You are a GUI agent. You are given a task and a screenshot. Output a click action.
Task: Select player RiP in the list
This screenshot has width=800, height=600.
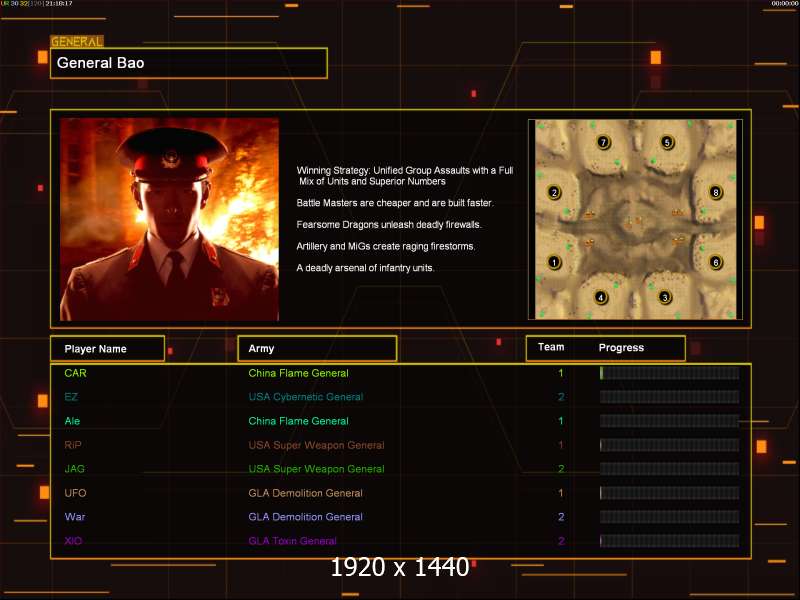(x=73, y=445)
